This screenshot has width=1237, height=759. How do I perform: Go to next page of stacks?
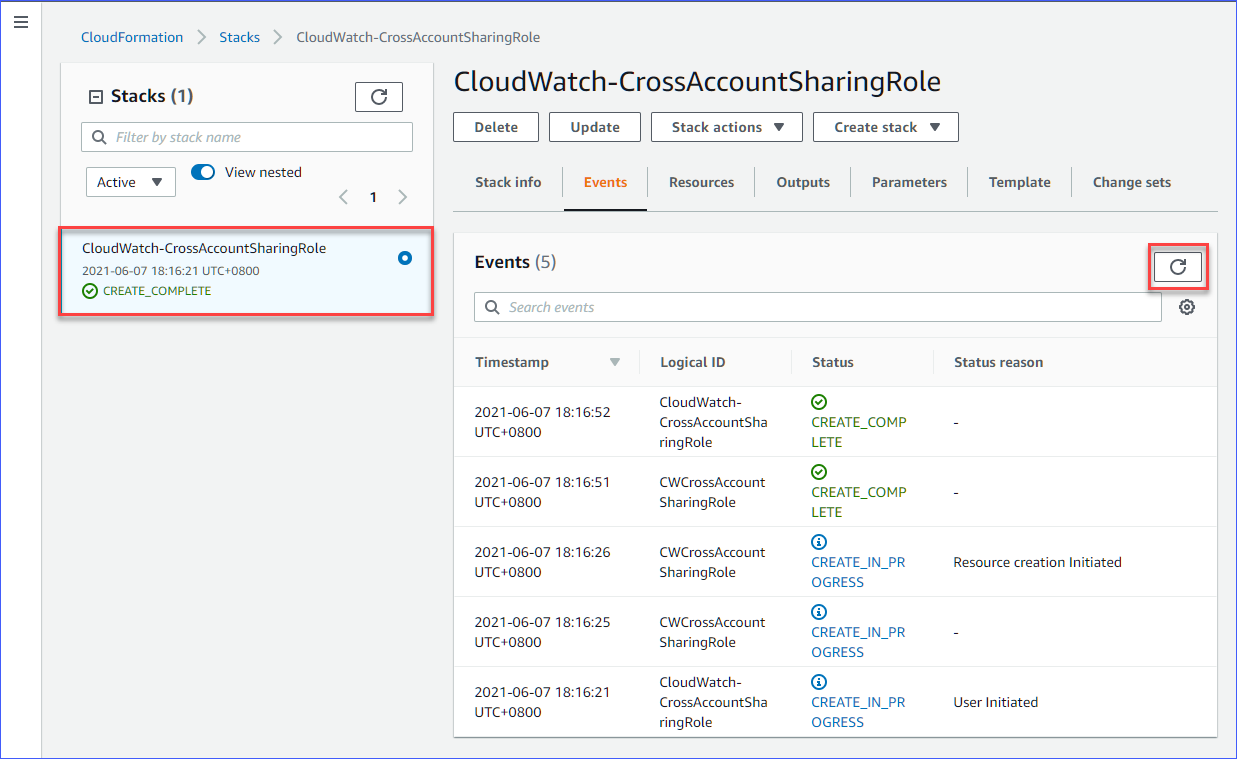(403, 197)
